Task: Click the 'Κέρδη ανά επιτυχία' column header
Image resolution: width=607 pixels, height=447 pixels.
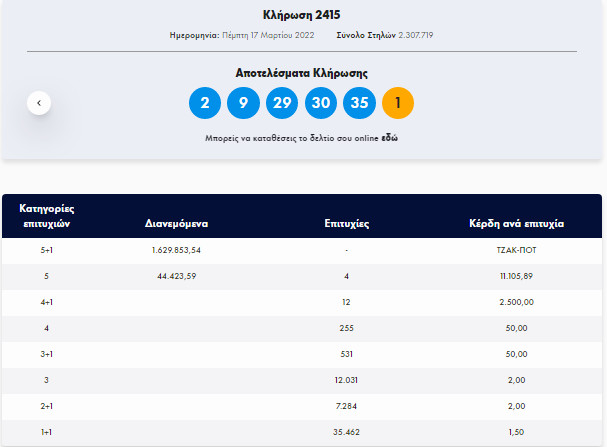Action: tap(516, 224)
